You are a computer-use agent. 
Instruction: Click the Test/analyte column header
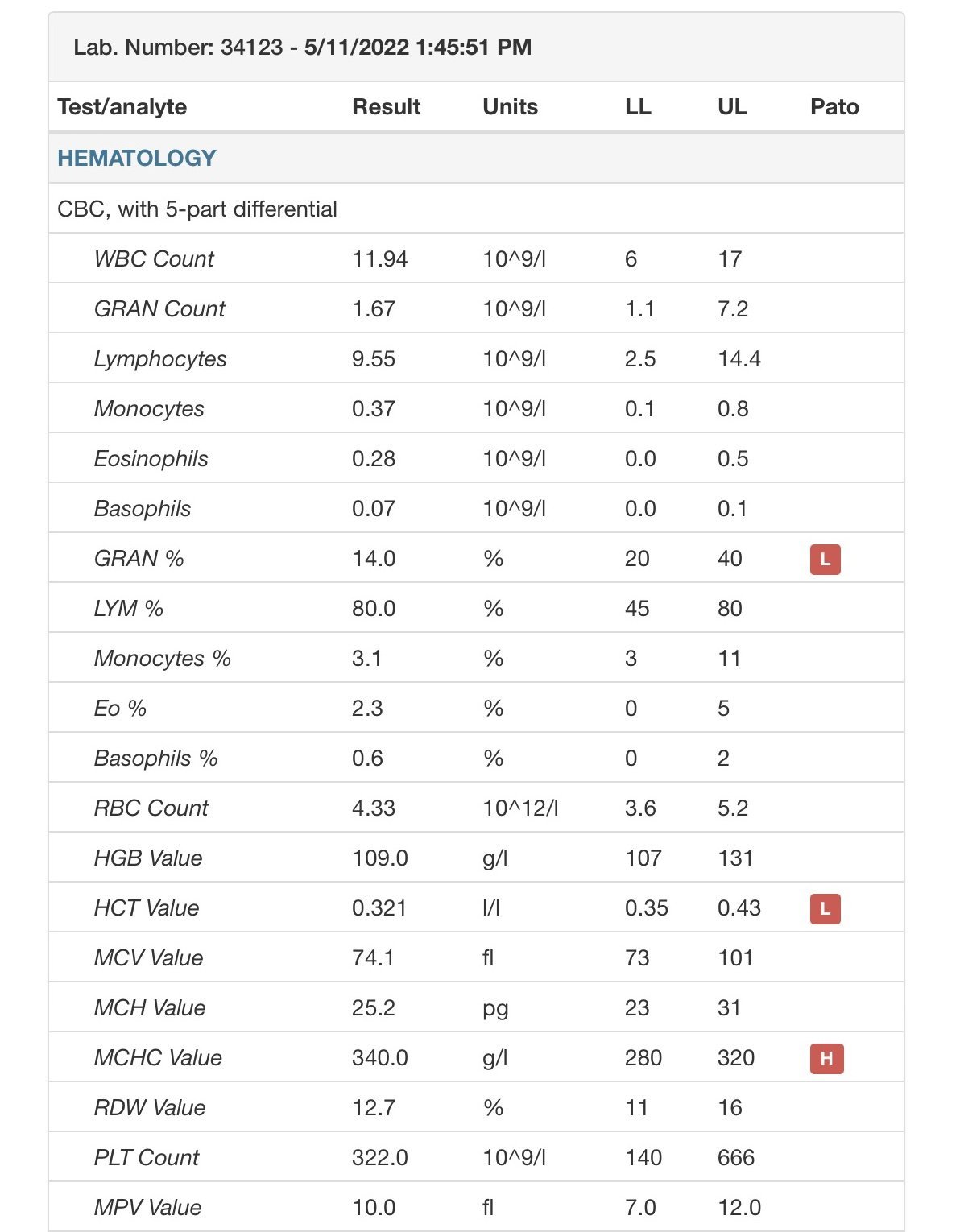[122, 107]
